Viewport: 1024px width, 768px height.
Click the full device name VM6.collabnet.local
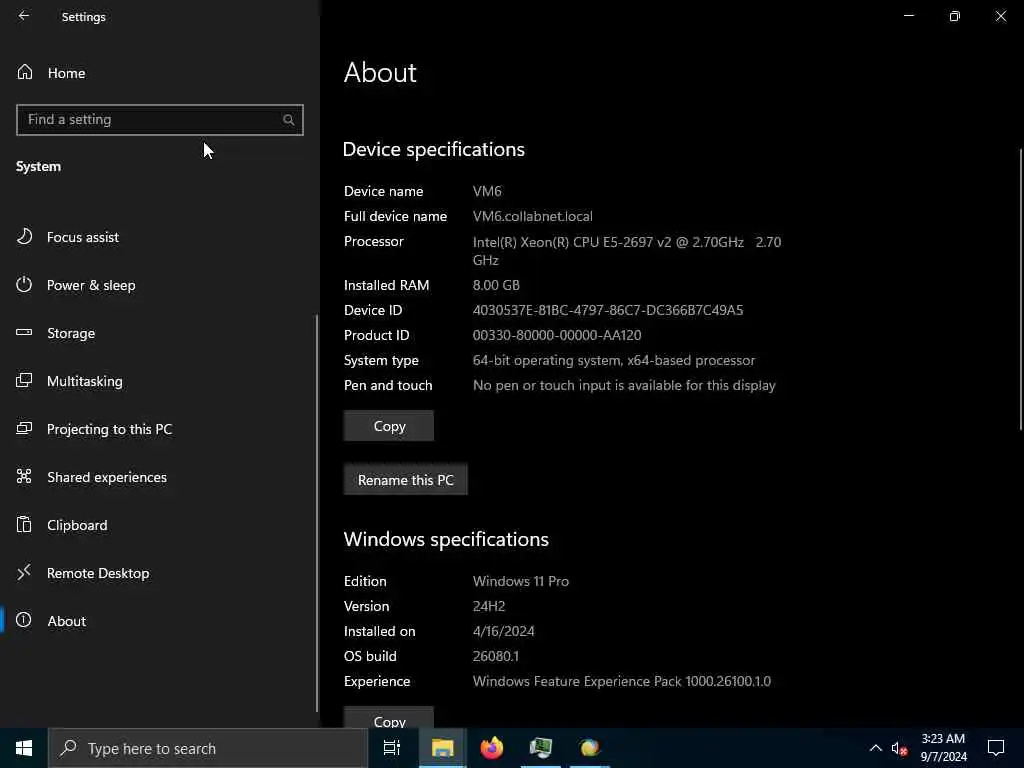click(533, 216)
